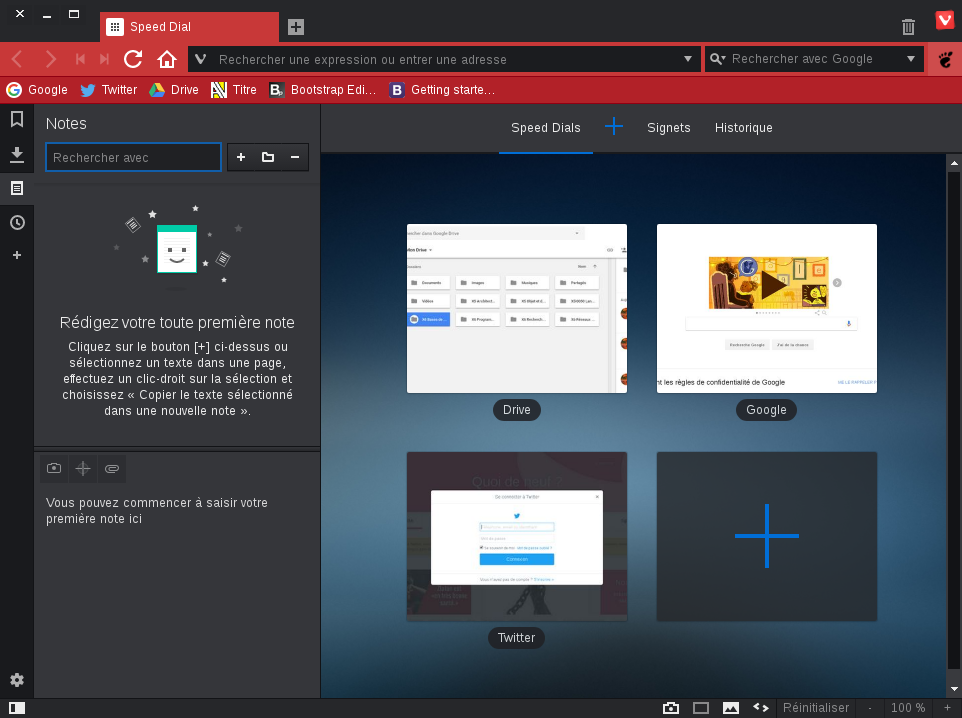The image size is (962, 718).
Task: Switch to the Signets tab
Action: pyautogui.click(x=668, y=128)
